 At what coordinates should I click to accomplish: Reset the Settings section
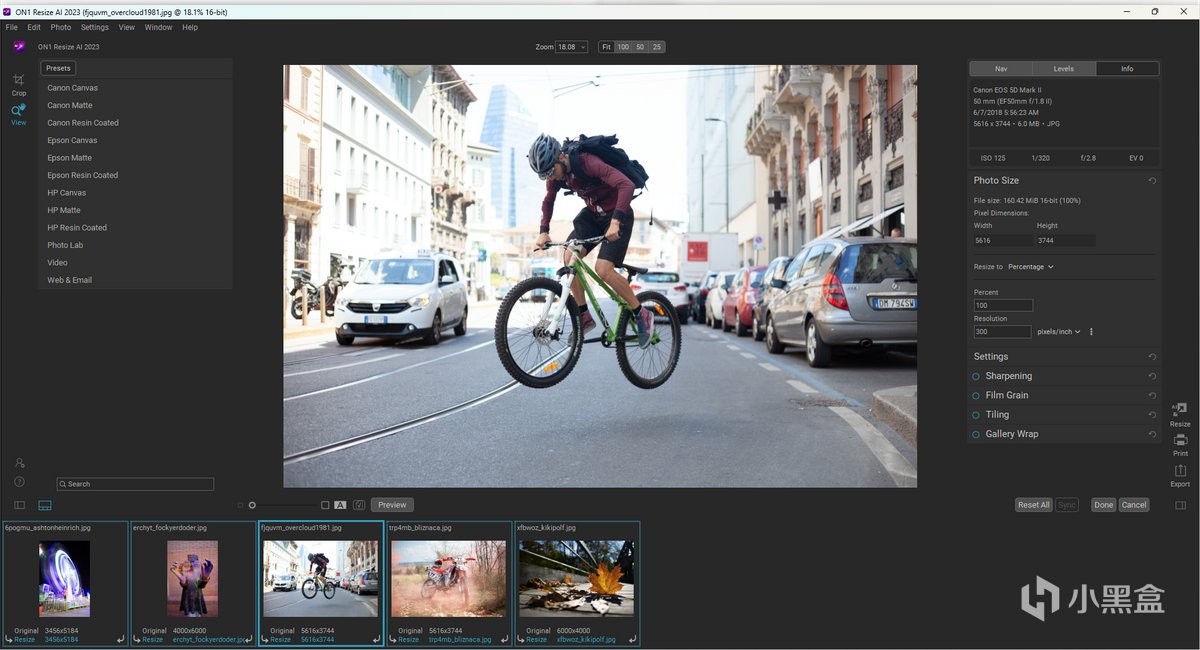click(1152, 357)
